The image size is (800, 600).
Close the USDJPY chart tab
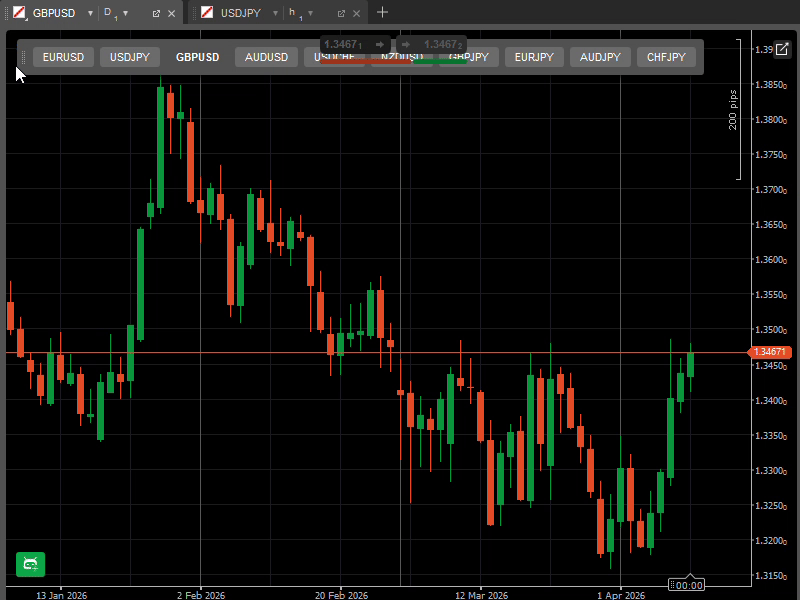click(359, 13)
